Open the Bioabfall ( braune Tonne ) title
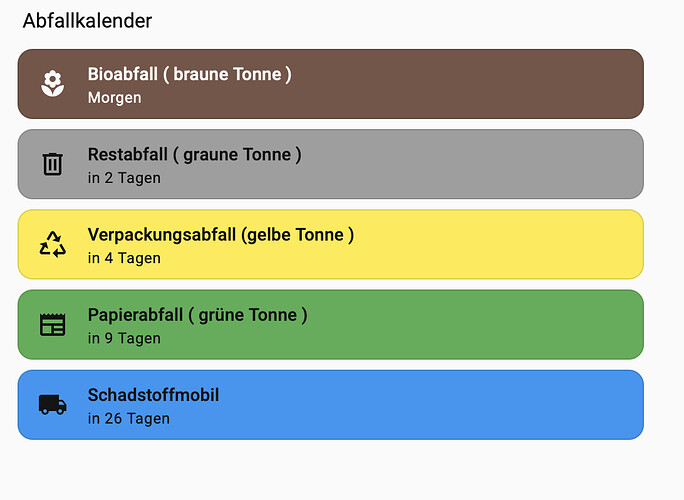The image size is (684, 500). (x=189, y=74)
